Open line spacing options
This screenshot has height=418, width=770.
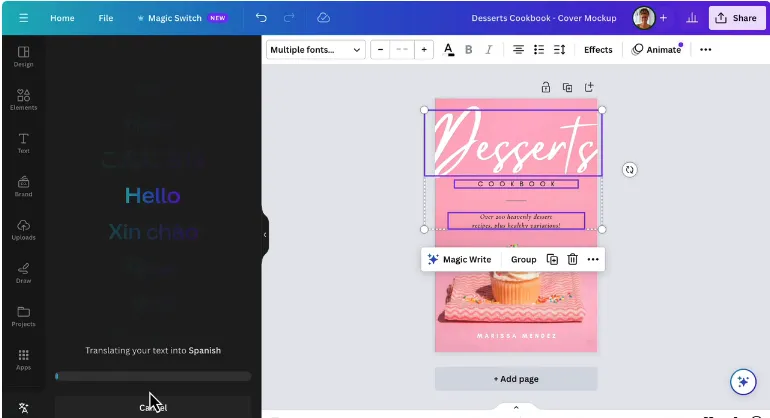click(x=559, y=50)
